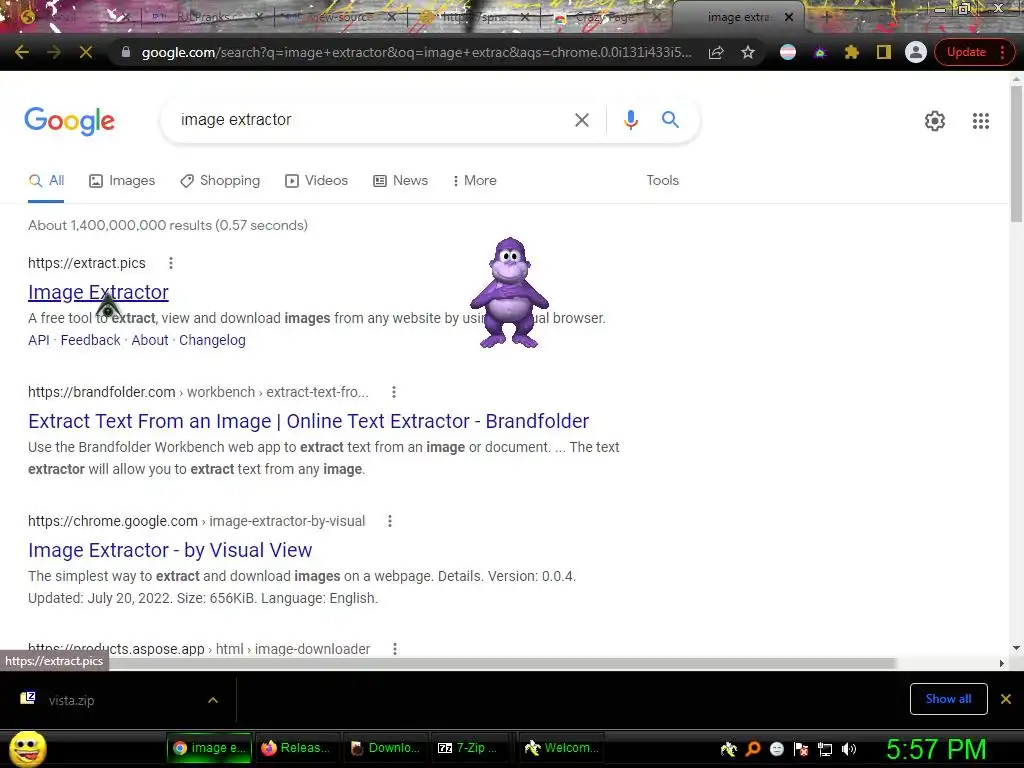Screen dimensions: 1024x768
Task: Open the Google apps grid
Action: pos(980,121)
